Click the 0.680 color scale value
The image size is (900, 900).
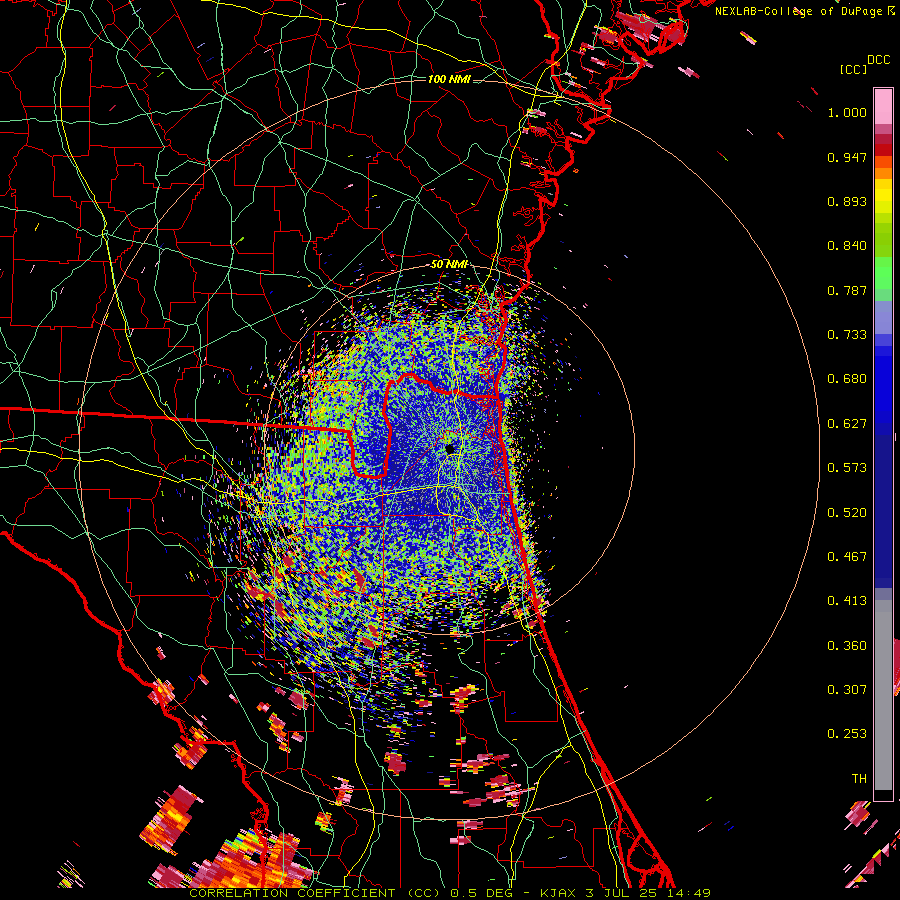coord(847,379)
